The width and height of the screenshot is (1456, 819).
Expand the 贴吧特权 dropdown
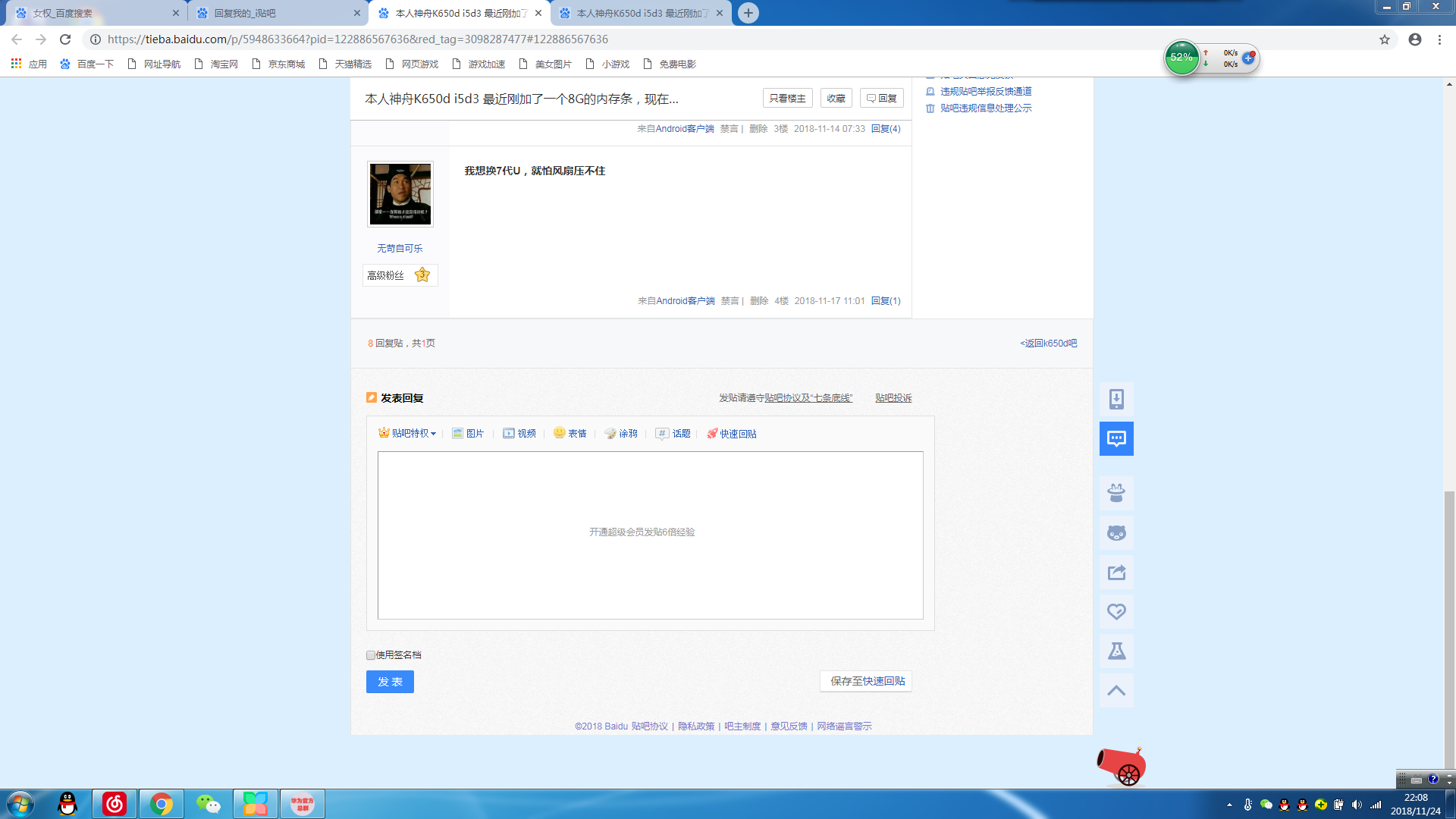point(407,433)
